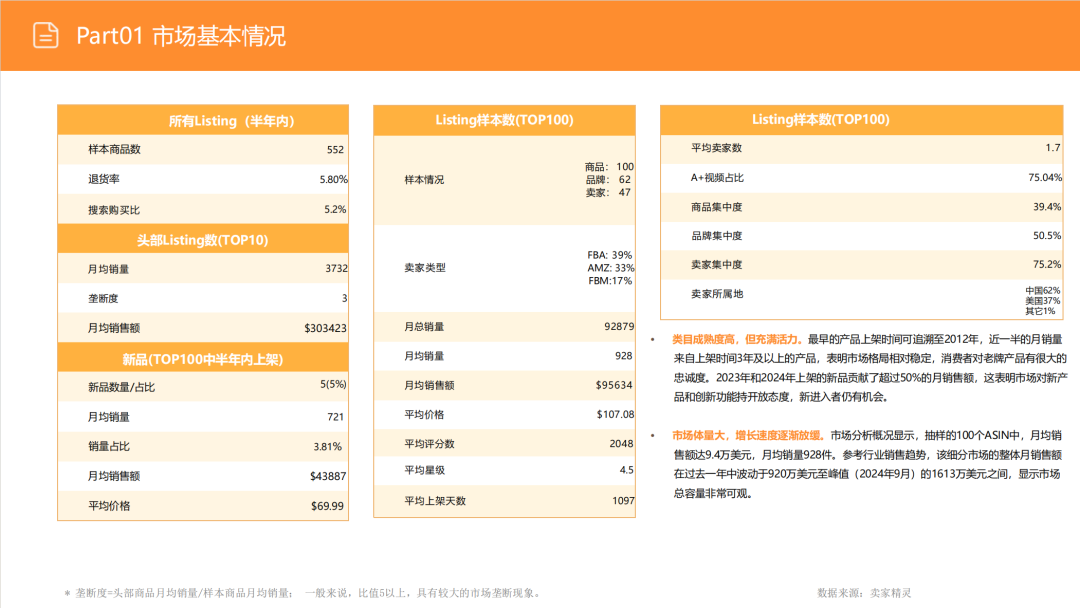
Task: Click the 3.81% value
Action: [x=327, y=447]
